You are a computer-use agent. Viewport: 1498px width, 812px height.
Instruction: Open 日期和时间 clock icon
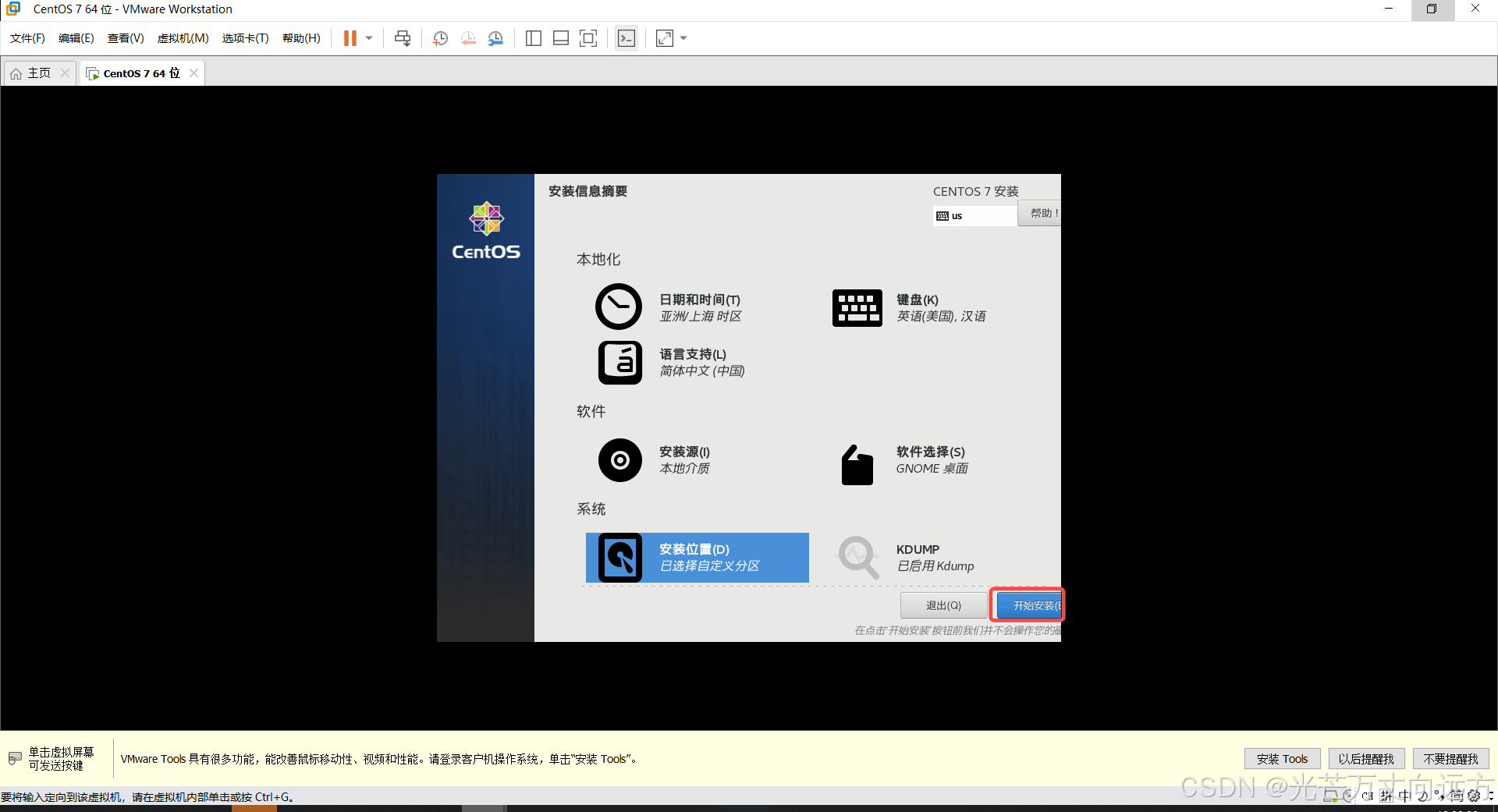click(x=619, y=307)
